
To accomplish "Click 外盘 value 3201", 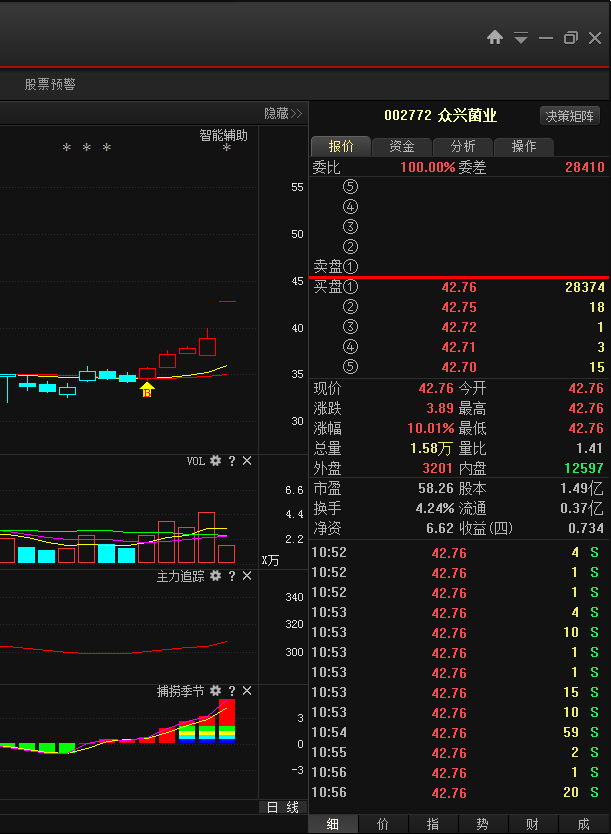I will coord(437,468).
